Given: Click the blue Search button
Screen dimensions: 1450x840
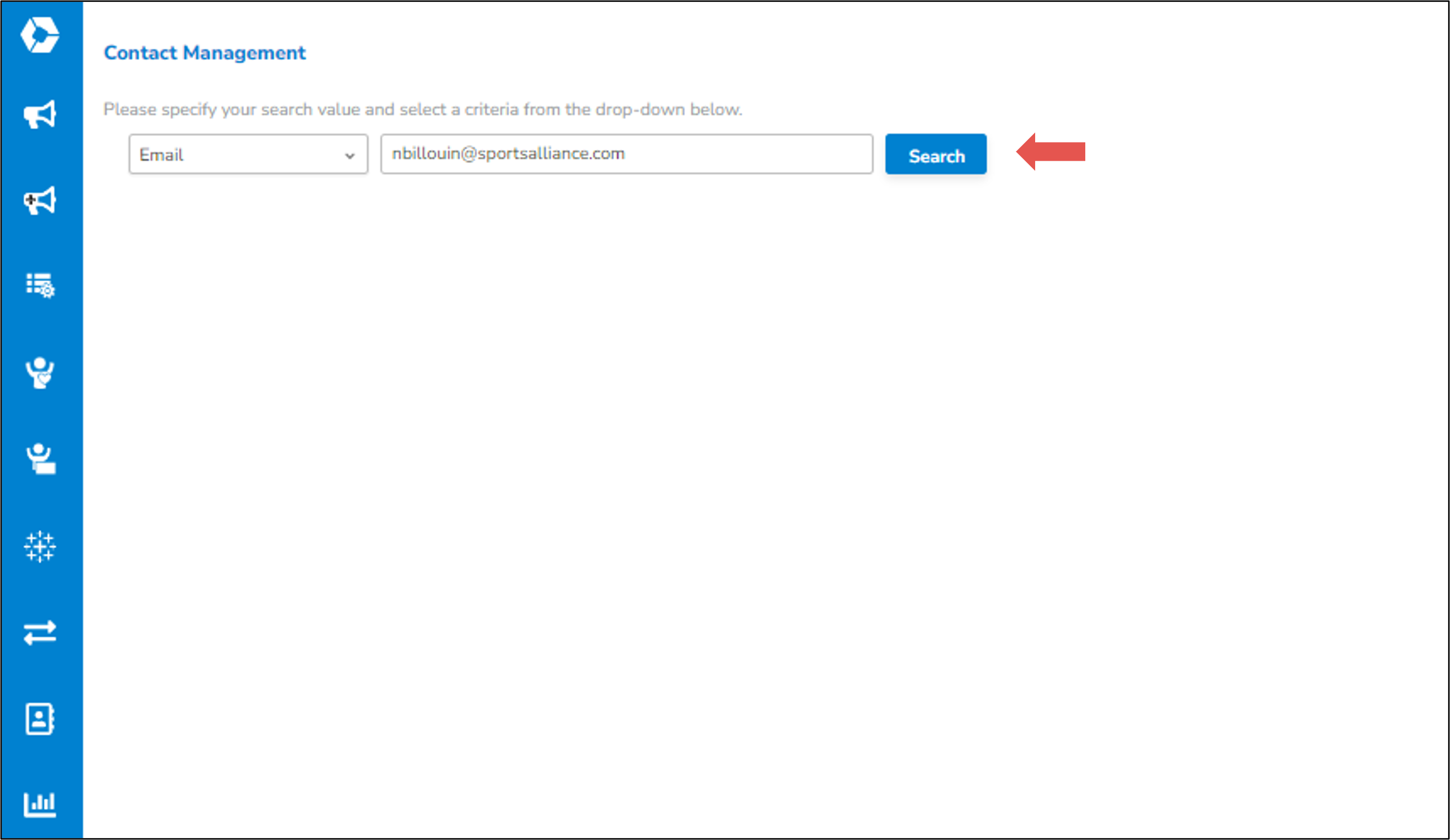Looking at the screenshot, I should (x=935, y=154).
